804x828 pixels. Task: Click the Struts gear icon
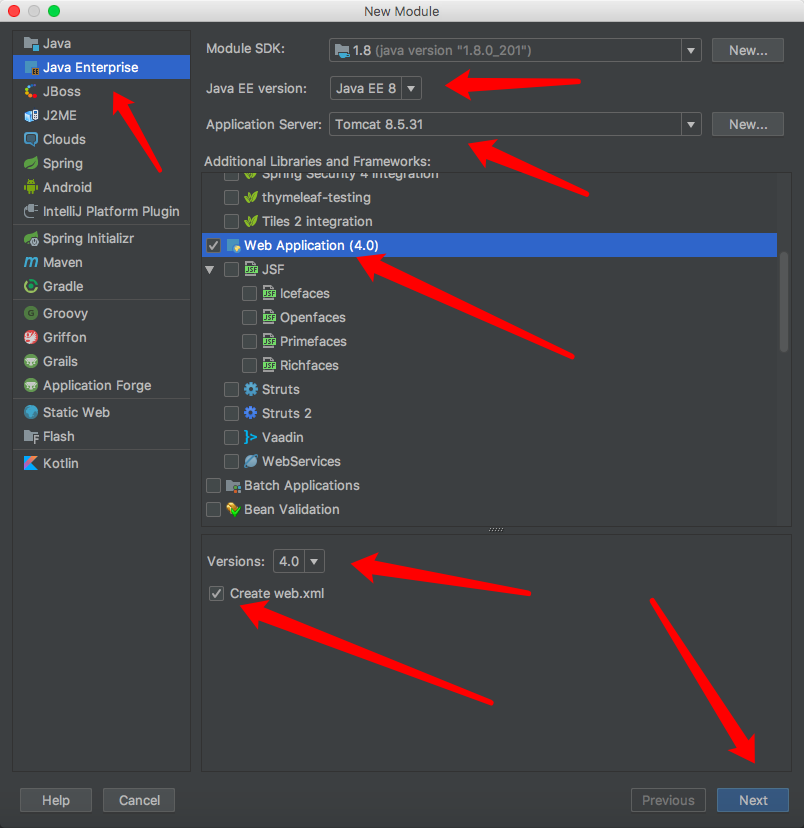(x=251, y=389)
